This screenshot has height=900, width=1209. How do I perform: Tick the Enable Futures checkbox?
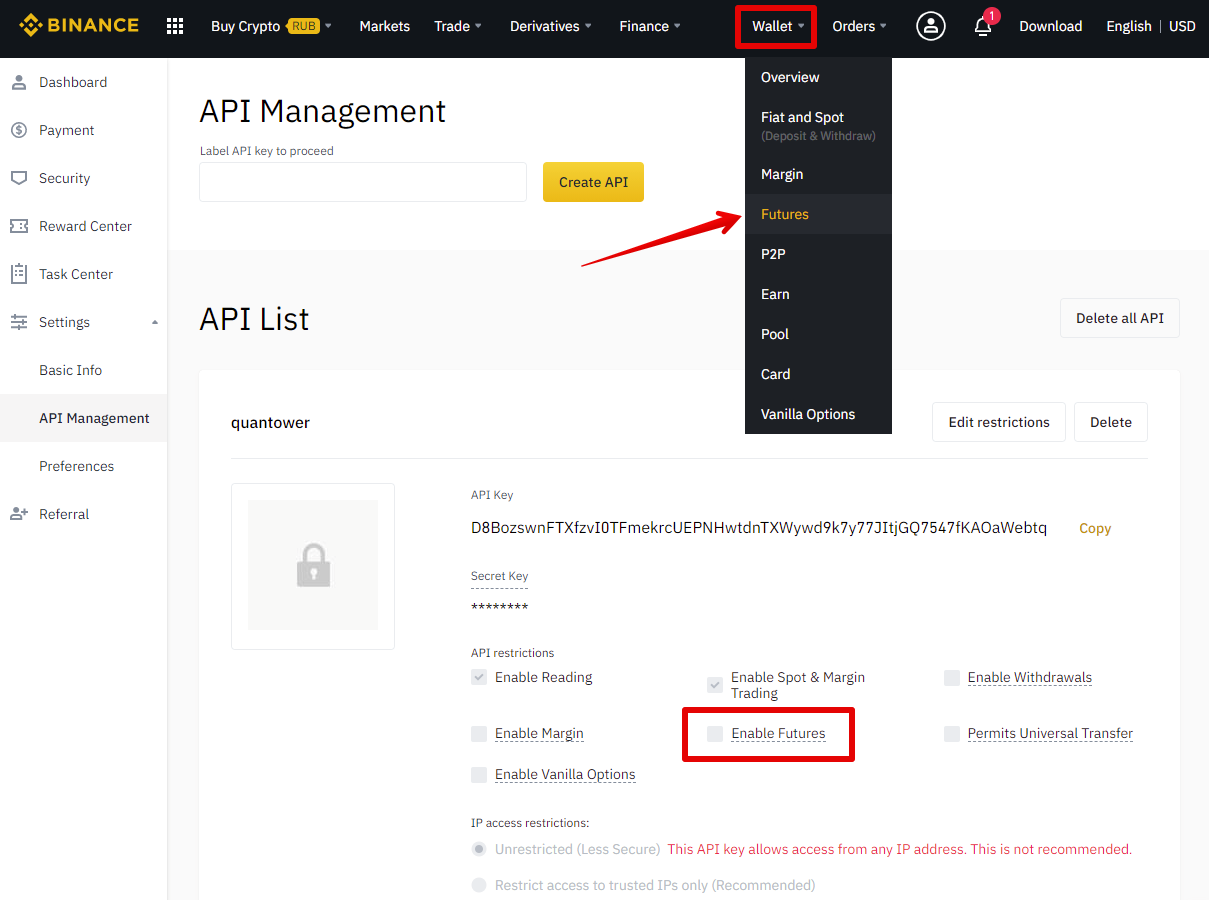(715, 734)
